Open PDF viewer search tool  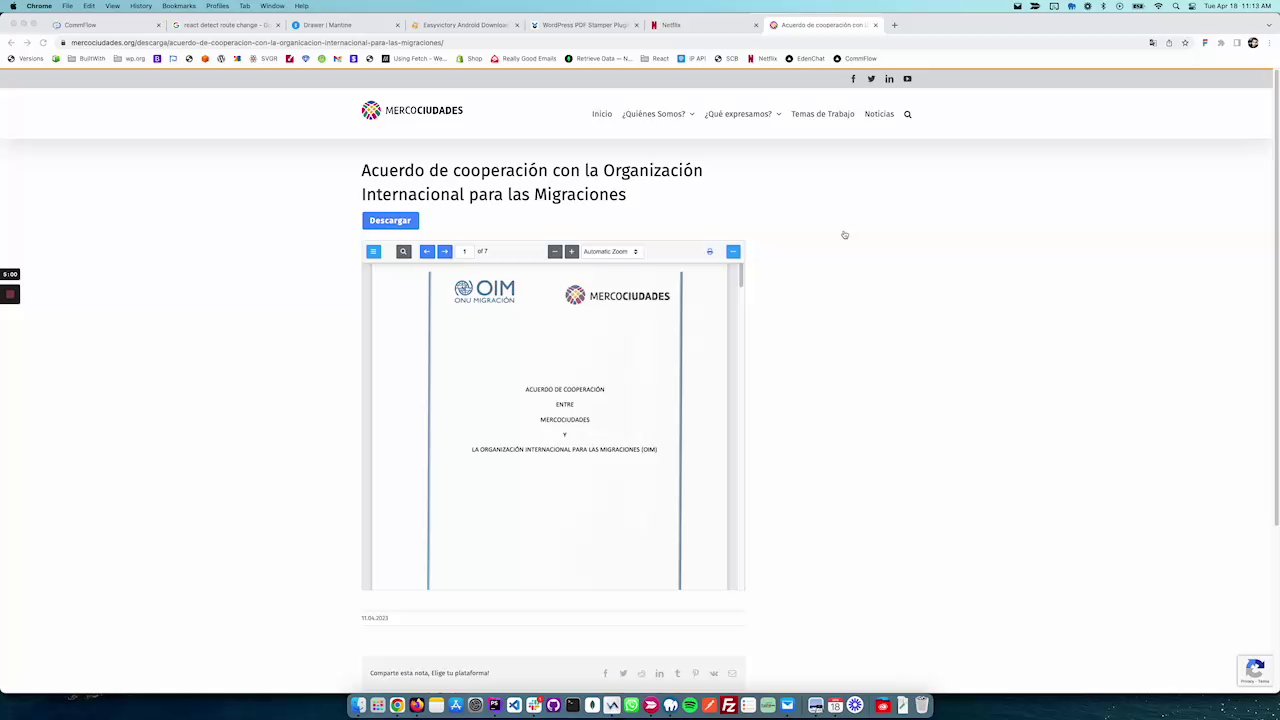pos(404,251)
